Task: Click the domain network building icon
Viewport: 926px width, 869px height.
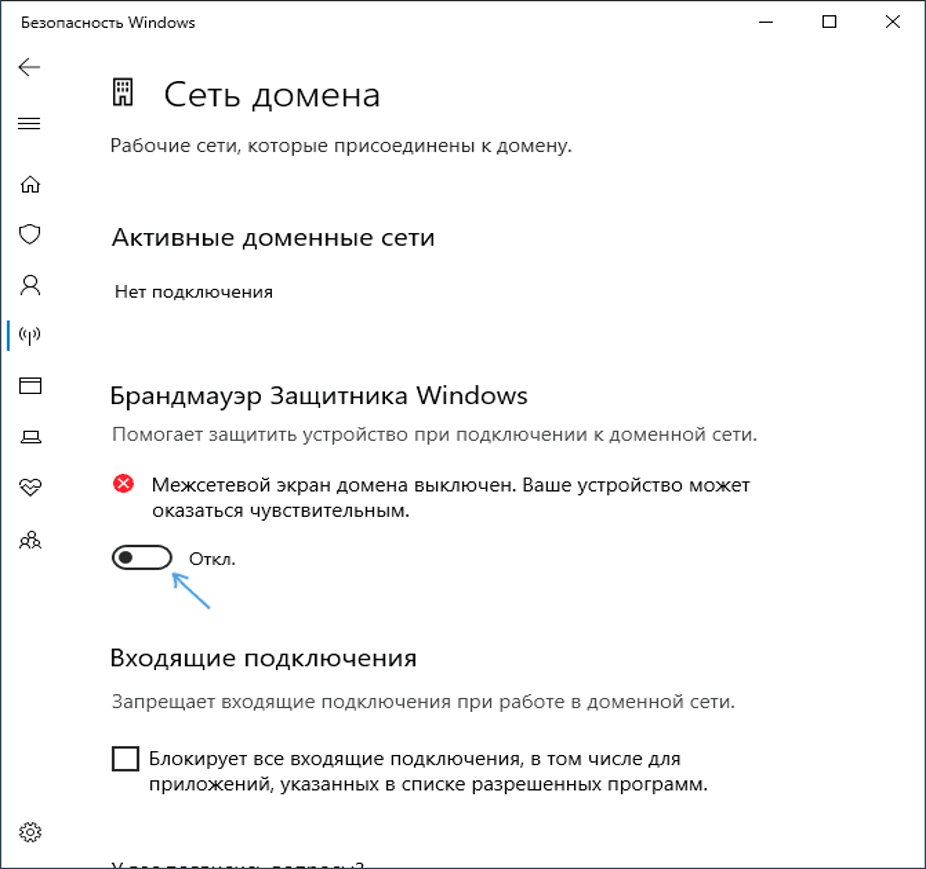Action: 124,94
